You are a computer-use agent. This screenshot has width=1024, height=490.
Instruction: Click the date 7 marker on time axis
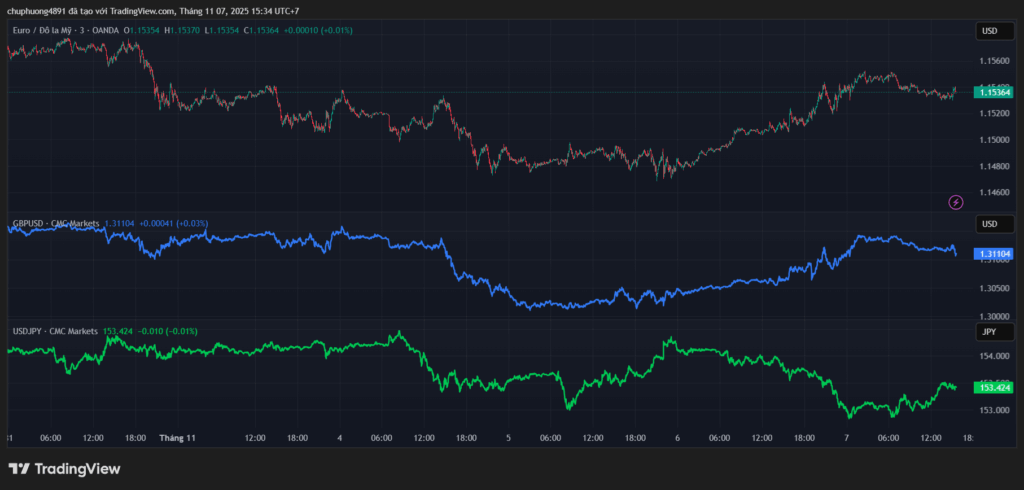coord(846,438)
